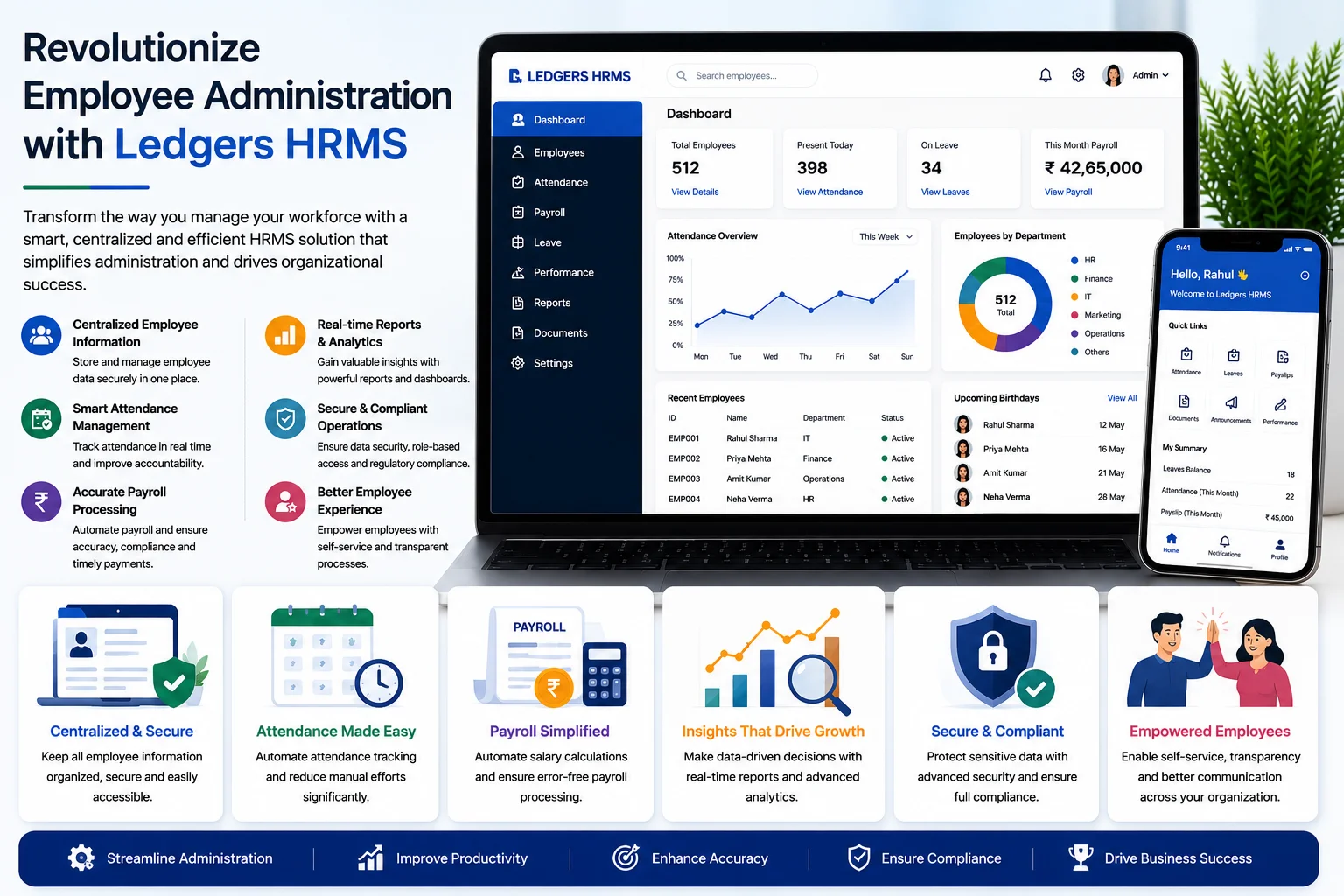This screenshot has height=896, width=1344.
Task: Click the Secure & Compliant Operations shield icon
Action: pyautogui.click(x=285, y=419)
